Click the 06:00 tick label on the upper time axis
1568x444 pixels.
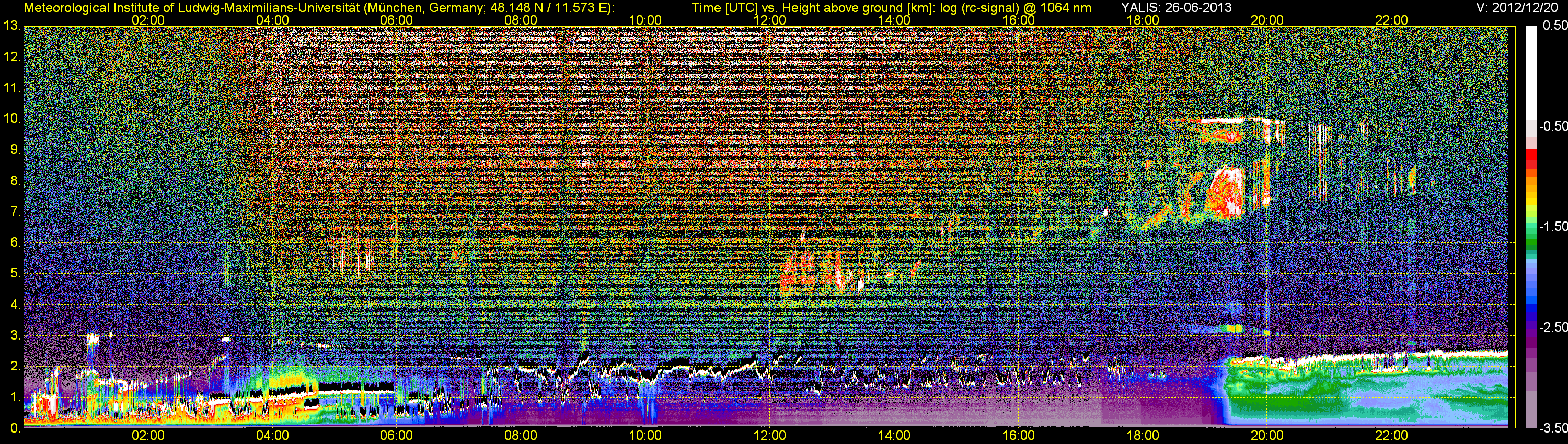tap(396, 20)
